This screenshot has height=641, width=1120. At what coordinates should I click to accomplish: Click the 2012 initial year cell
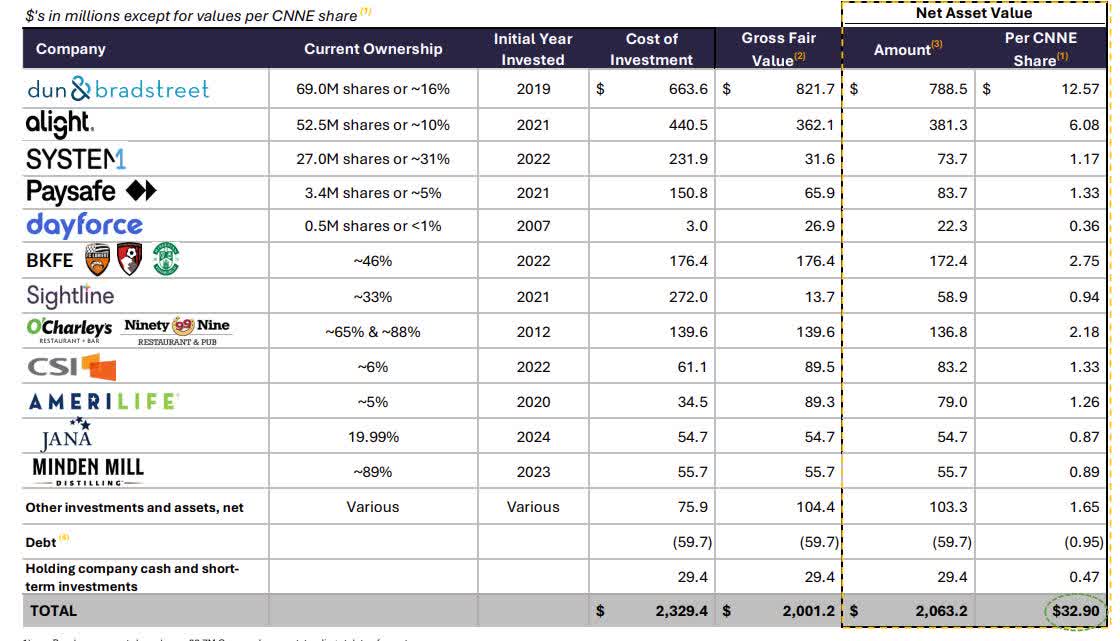(x=533, y=332)
